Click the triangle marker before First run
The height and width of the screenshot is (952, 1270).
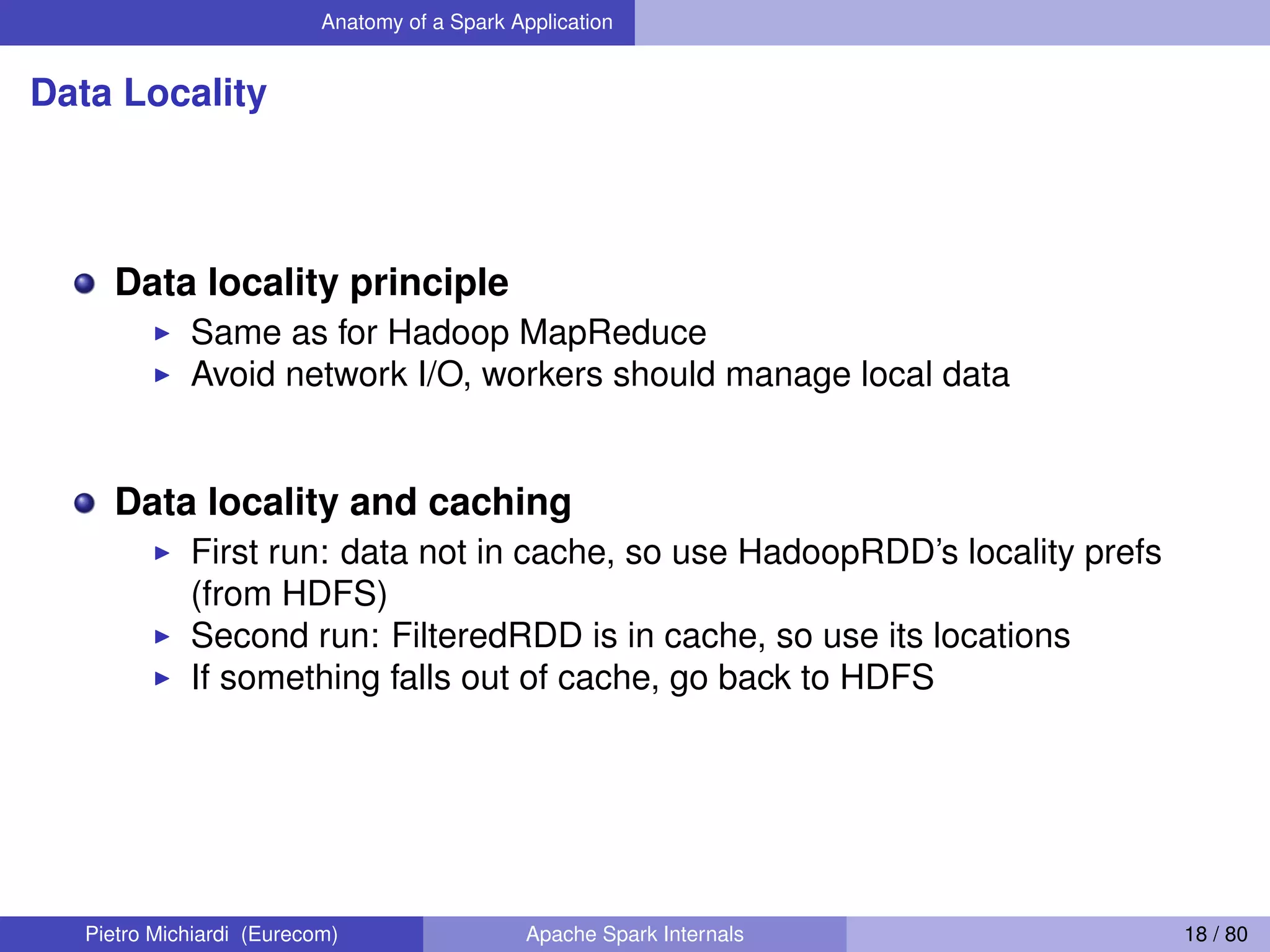[162, 553]
